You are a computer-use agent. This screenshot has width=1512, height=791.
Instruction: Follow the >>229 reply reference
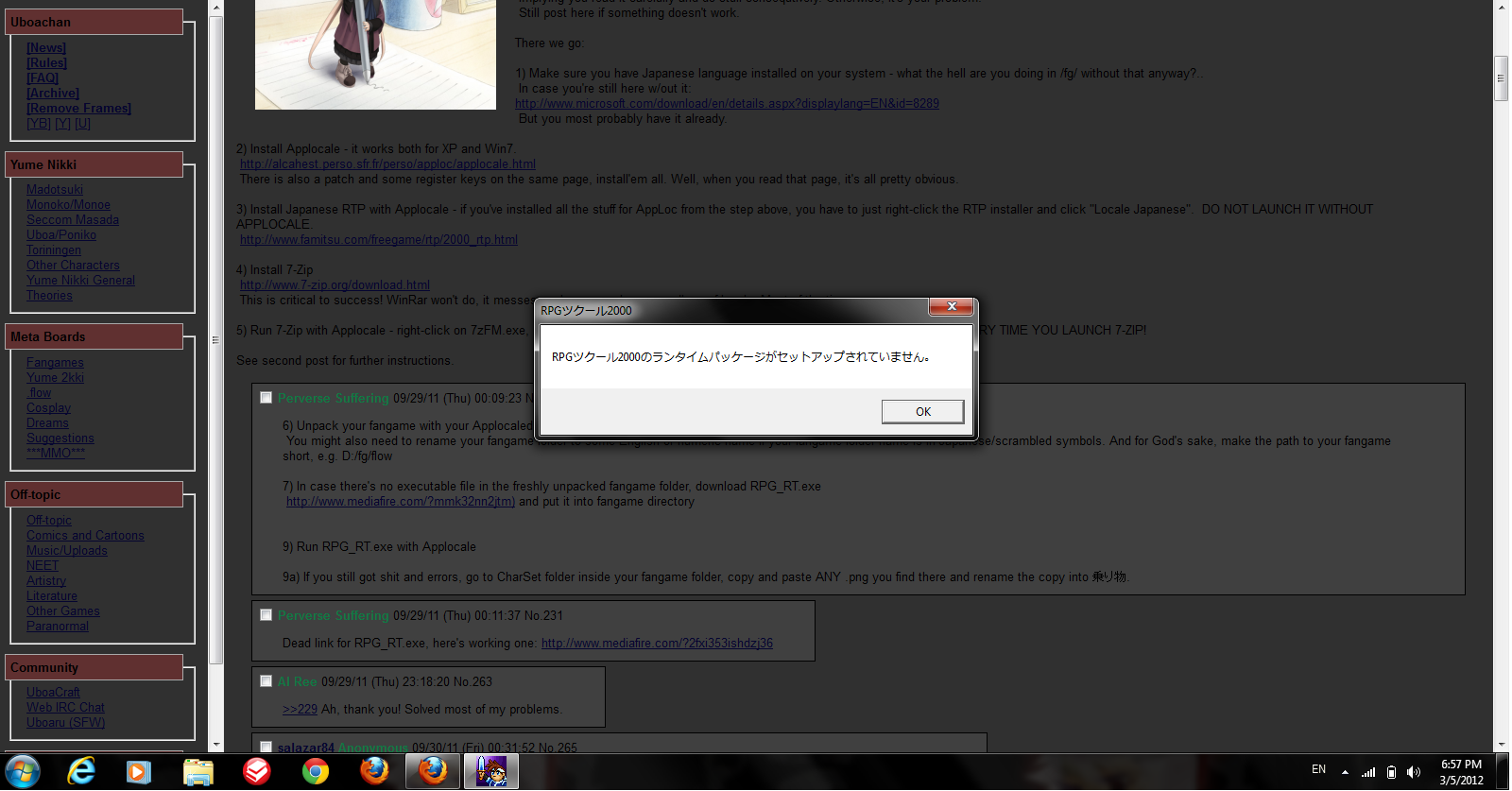(300, 710)
